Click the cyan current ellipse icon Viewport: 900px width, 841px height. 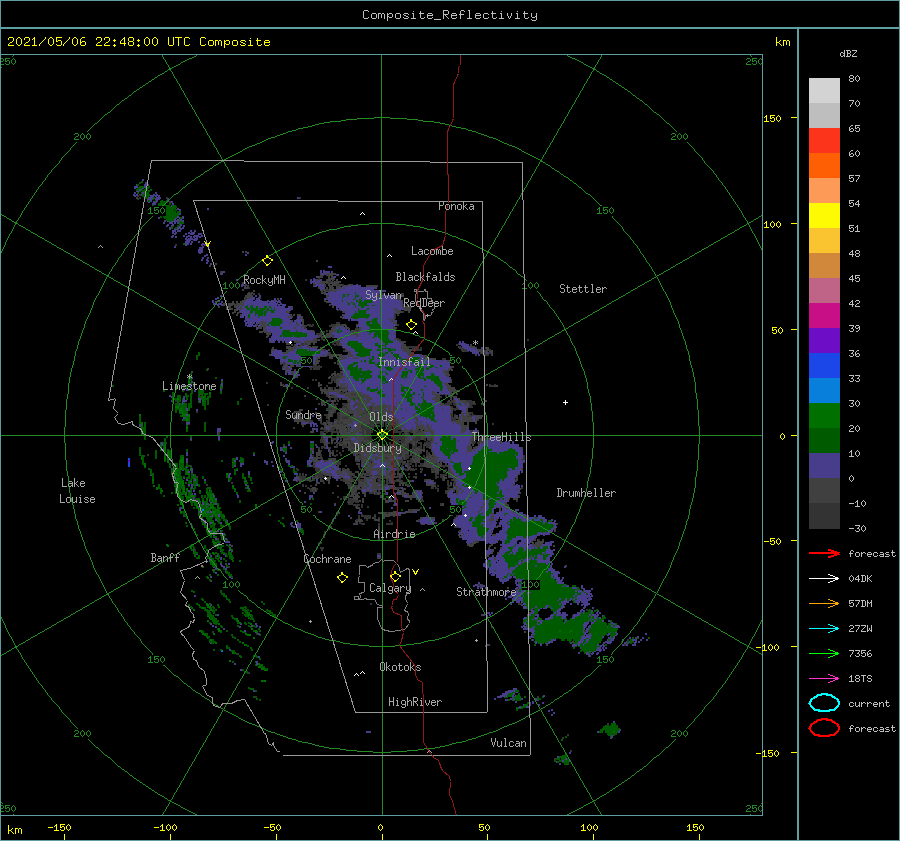(x=824, y=703)
